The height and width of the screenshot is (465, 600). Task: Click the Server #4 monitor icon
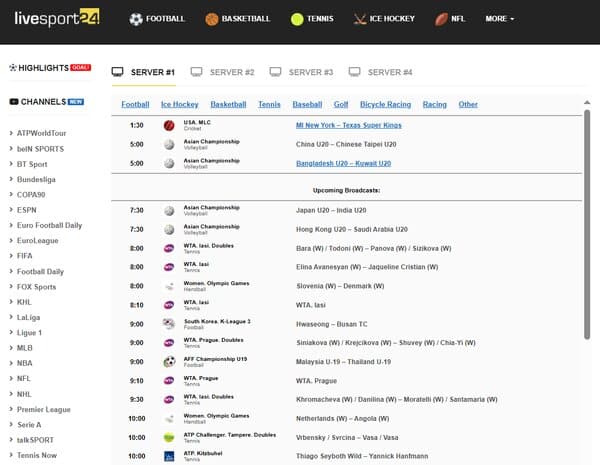tap(354, 72)
